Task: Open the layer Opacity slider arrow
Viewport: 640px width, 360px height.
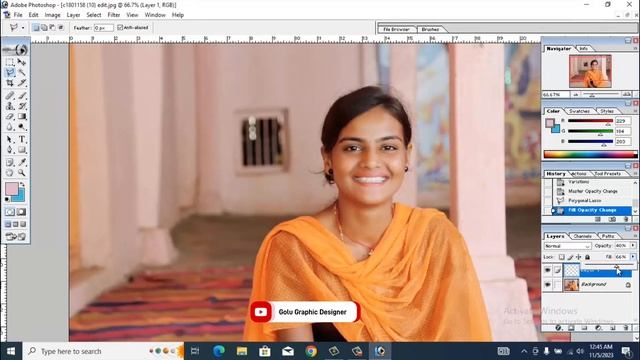Action: 633,246
